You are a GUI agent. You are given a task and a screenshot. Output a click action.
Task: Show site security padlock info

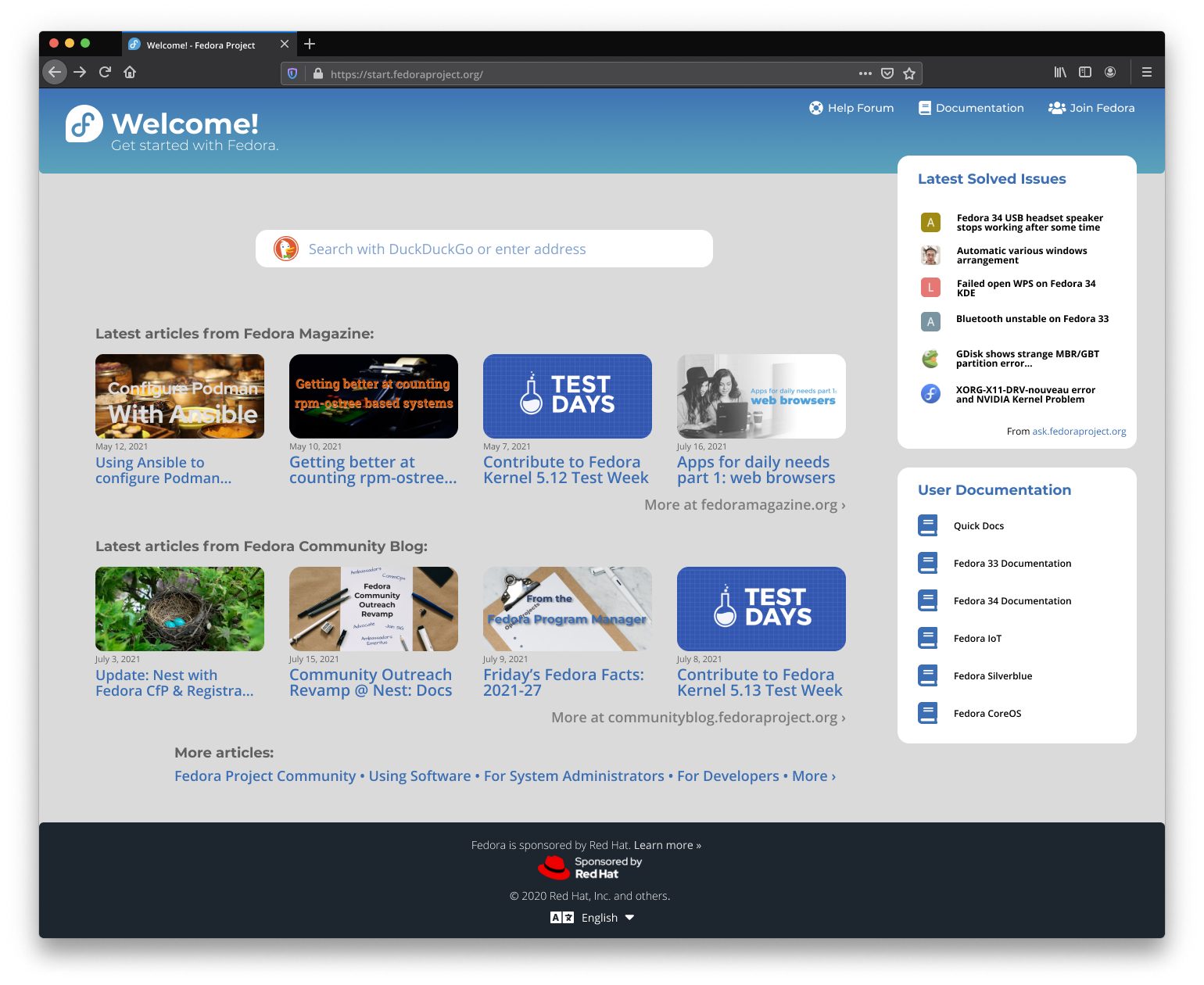(x=318, y=73)
